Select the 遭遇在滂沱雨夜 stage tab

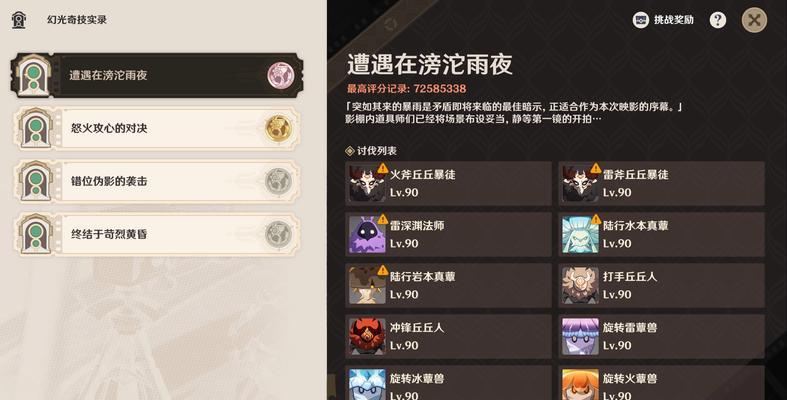pyautogui.click(x=157, y=75)
